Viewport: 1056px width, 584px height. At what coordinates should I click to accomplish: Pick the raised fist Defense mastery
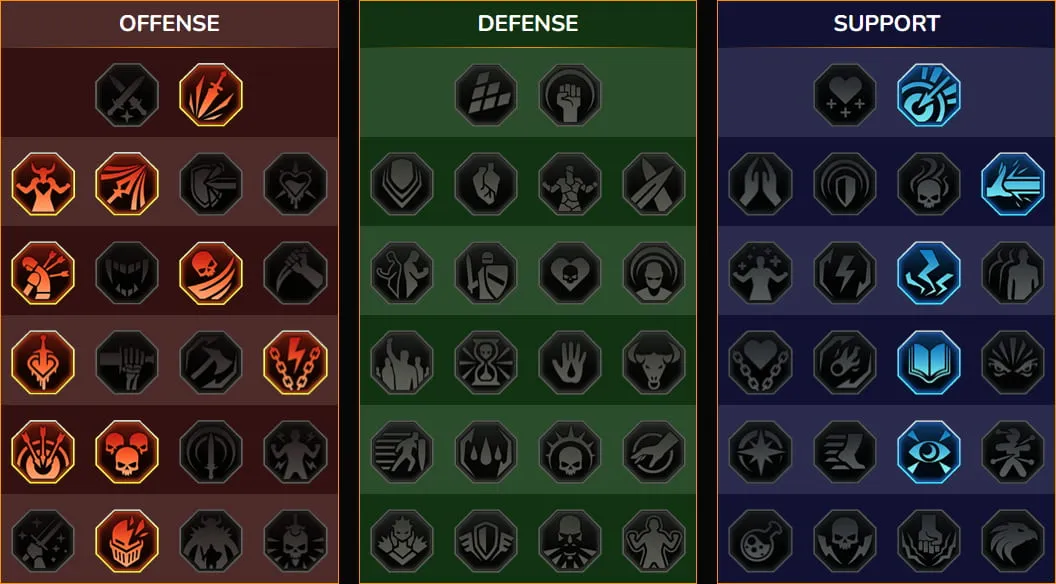pos(570,94)
